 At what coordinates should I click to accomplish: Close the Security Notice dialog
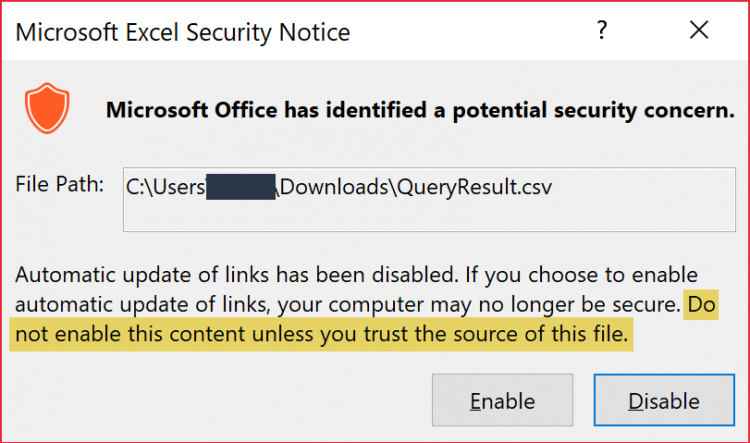coord(697,31)
